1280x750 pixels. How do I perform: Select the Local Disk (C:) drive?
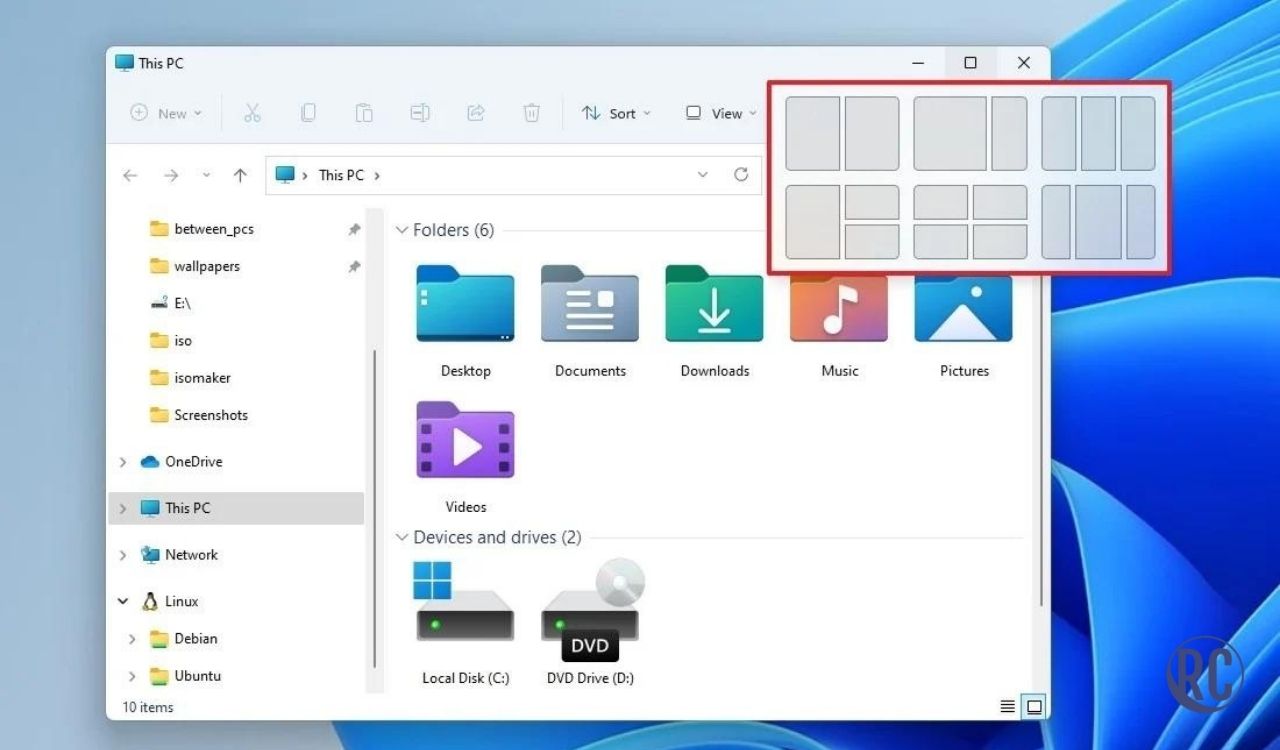pos(465,622)
